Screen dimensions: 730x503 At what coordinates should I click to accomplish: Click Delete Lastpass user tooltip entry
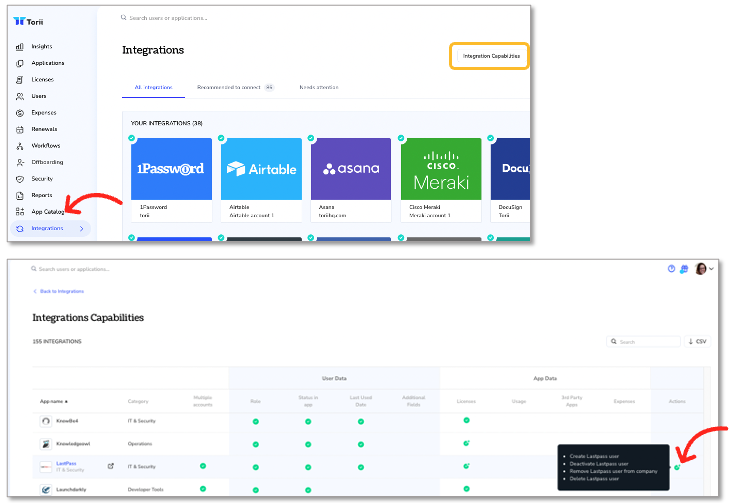pyautogui.click(x=594, y=479)
